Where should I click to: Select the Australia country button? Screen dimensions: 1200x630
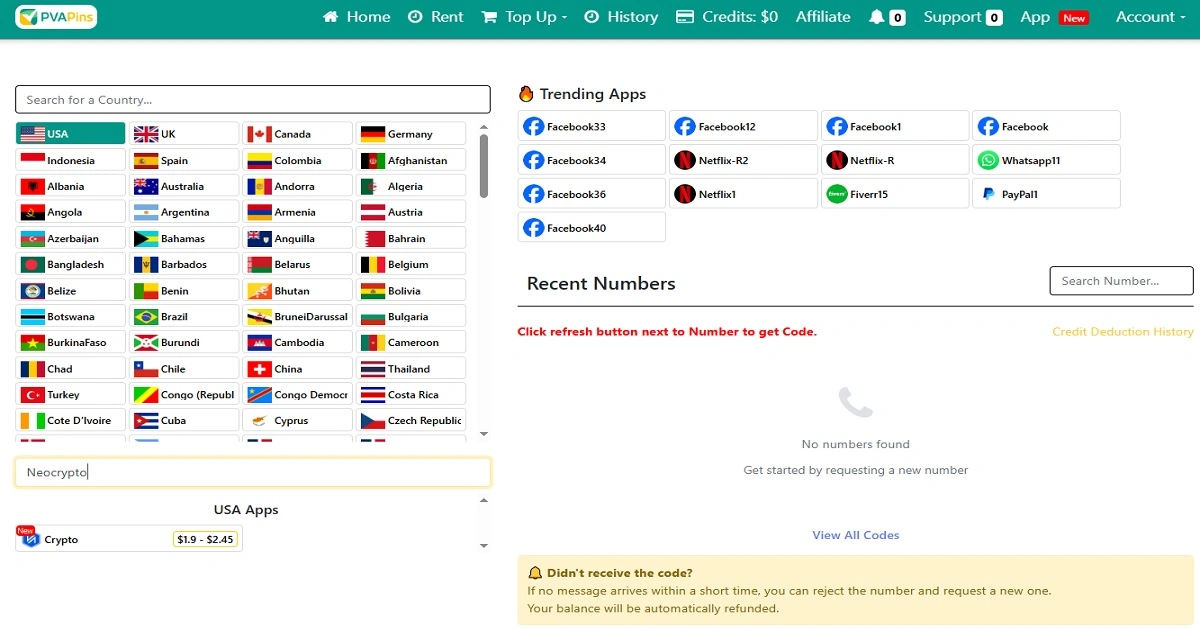click(x=184, y=186)
